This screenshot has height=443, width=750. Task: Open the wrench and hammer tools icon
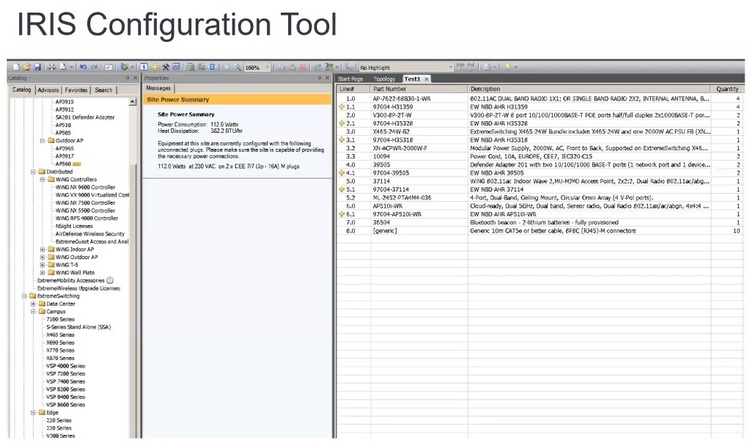(x=165, y=67)
